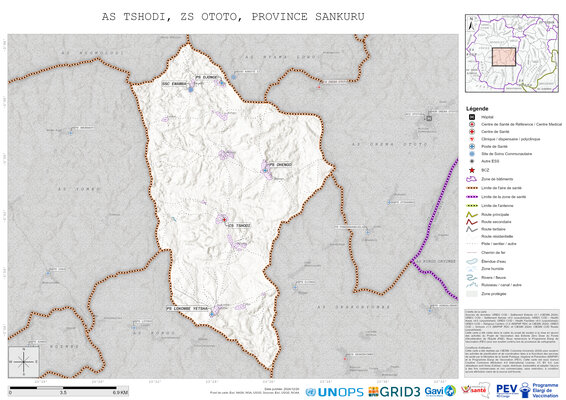This screenshot has height=400, width=566.
Task: Click the hospital marker in AS Okema Ototo
Action: 429,118
